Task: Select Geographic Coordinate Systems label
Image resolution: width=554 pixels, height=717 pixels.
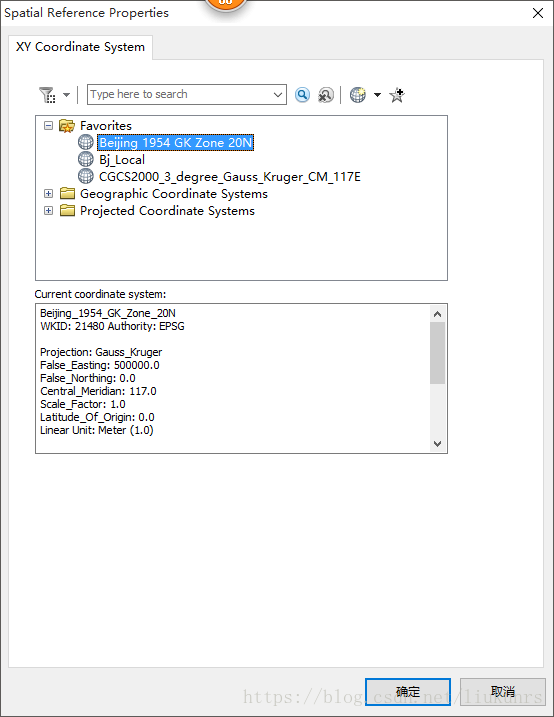Action: 174,194
